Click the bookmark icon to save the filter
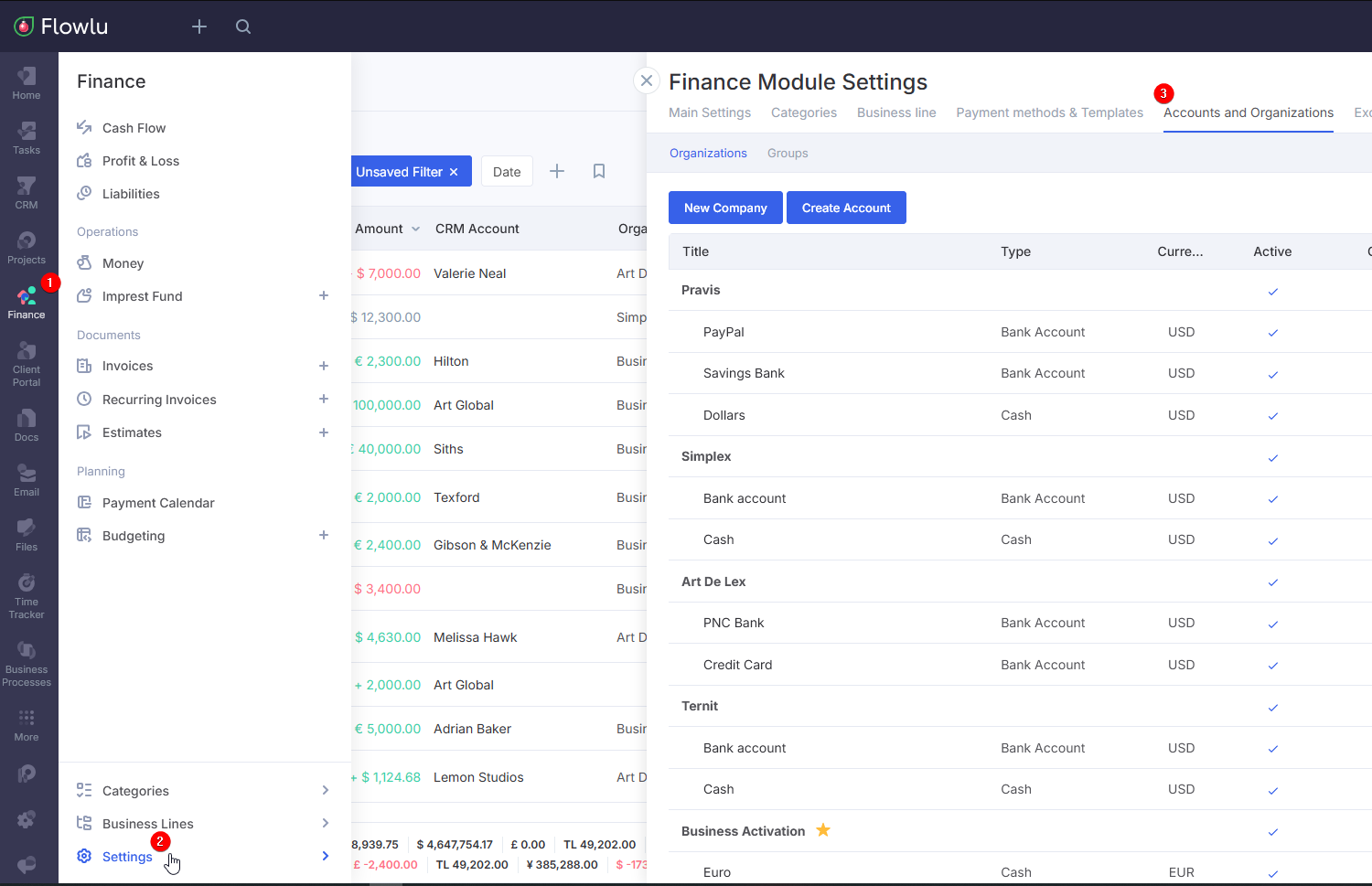This screenshot has height=886, width=1372. 599,171
